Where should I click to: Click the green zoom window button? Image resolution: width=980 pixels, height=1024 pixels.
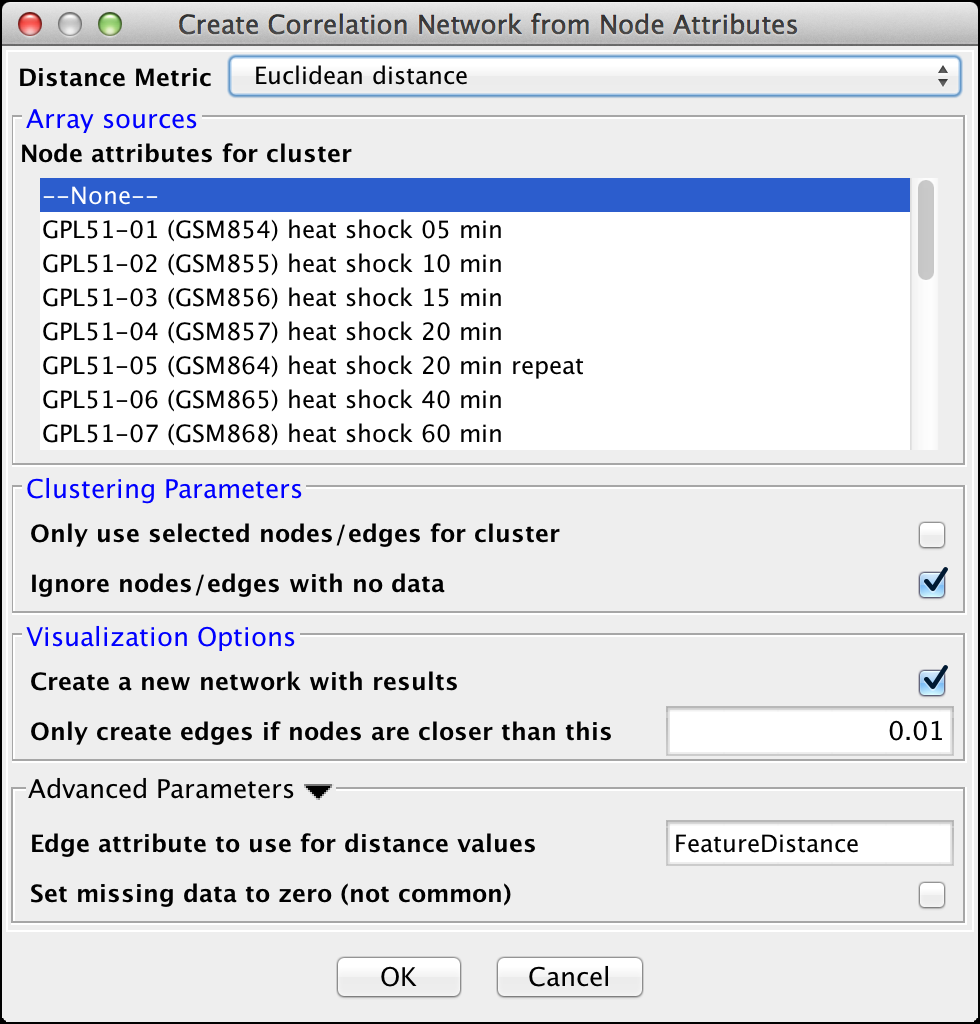[109, 24]
